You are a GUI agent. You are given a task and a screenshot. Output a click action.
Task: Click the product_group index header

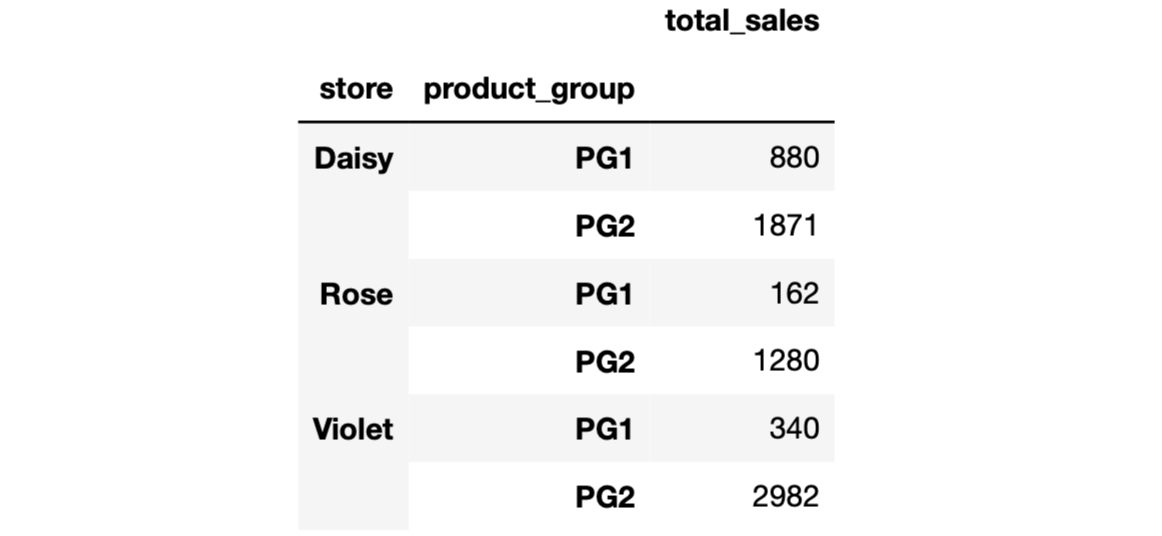point(529,89)
